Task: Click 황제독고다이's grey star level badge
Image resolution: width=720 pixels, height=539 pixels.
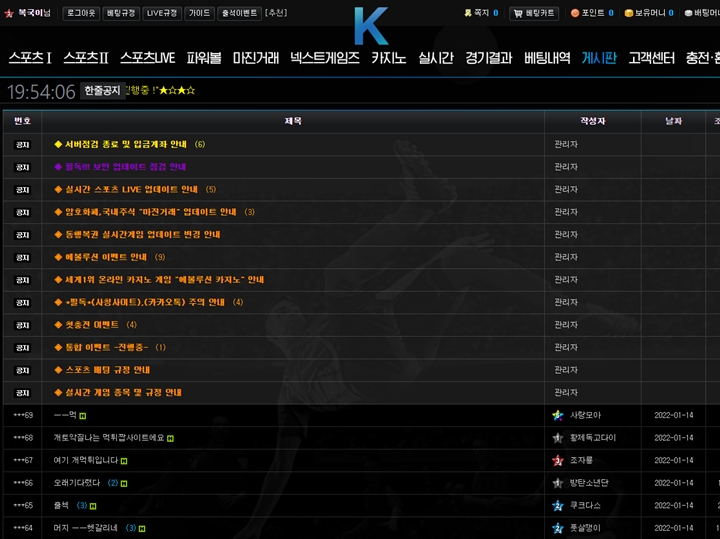Action: click(557, 438)
